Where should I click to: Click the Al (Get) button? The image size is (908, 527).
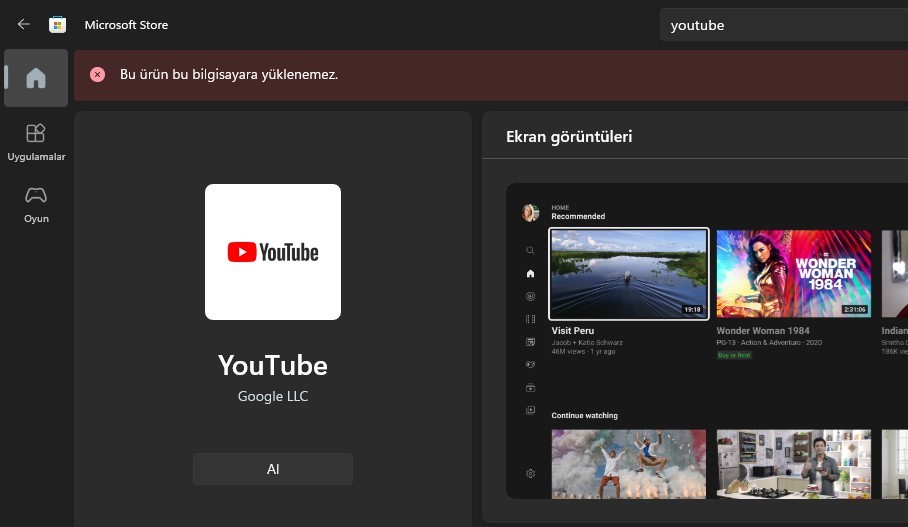(273, 469)
